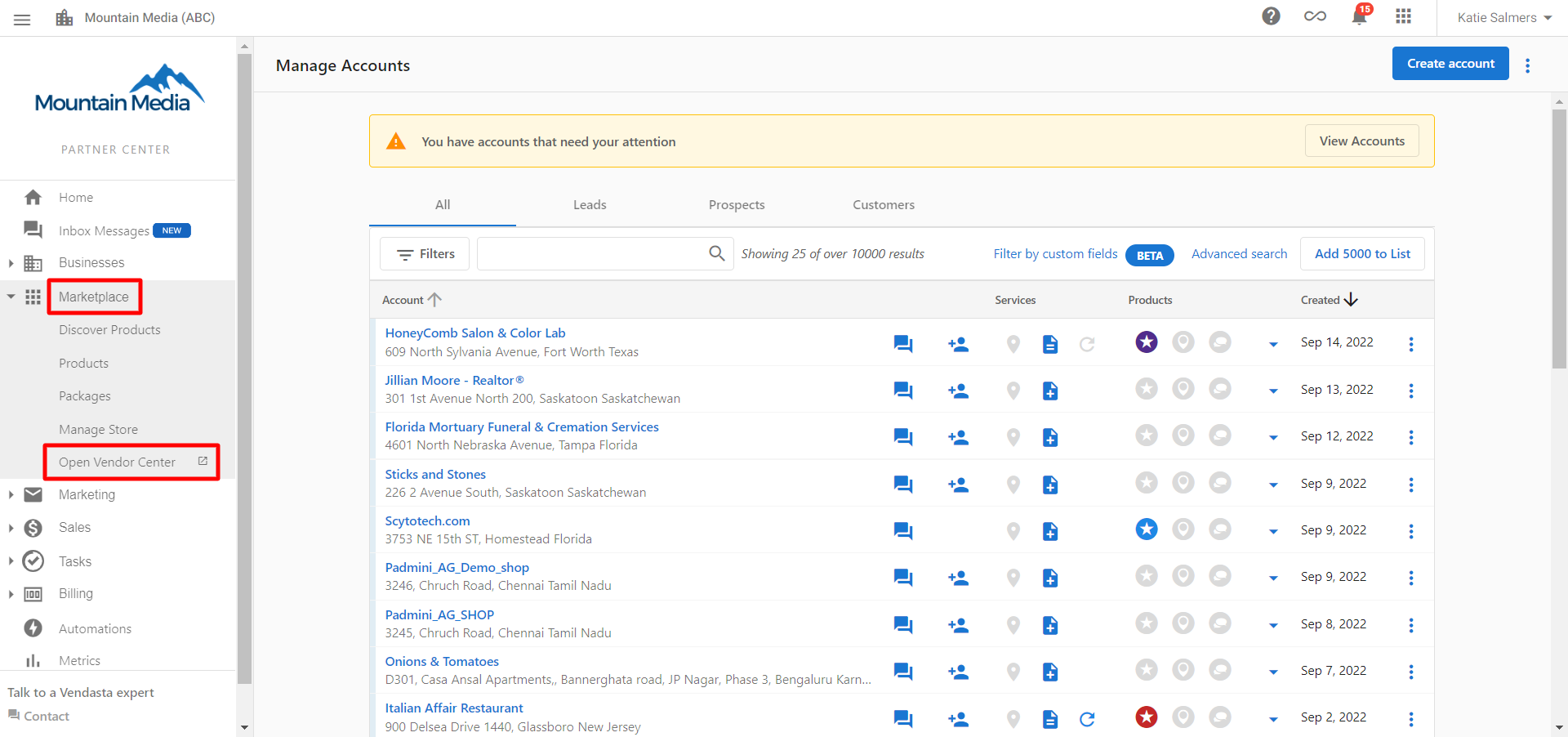Click location pin icon for Florida Mortuary row

coord(1013,438)
